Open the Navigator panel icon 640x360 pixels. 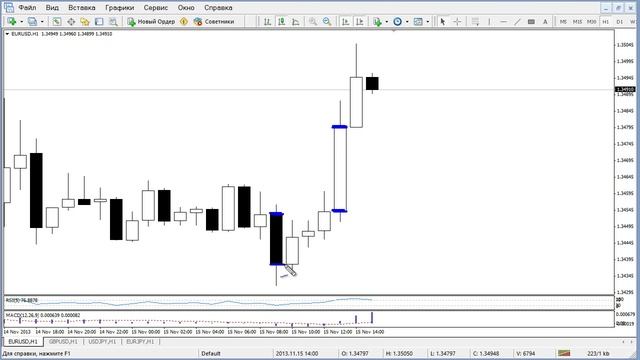tap(85, 22)
